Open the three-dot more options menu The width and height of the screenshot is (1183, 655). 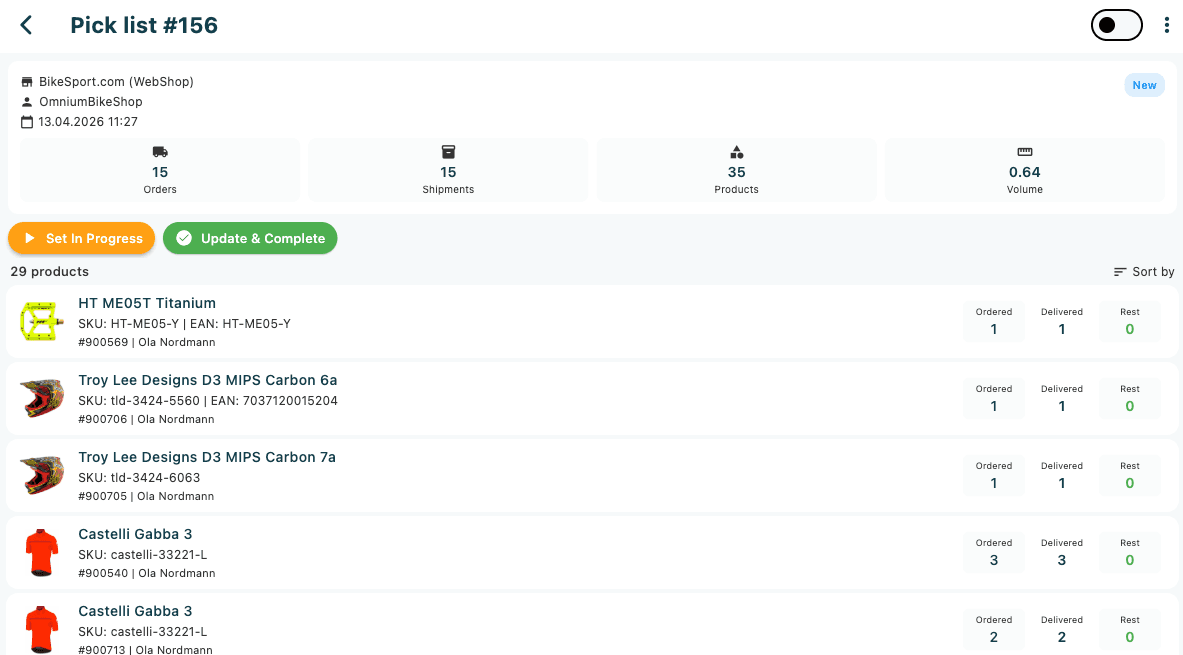point(1166,25)
